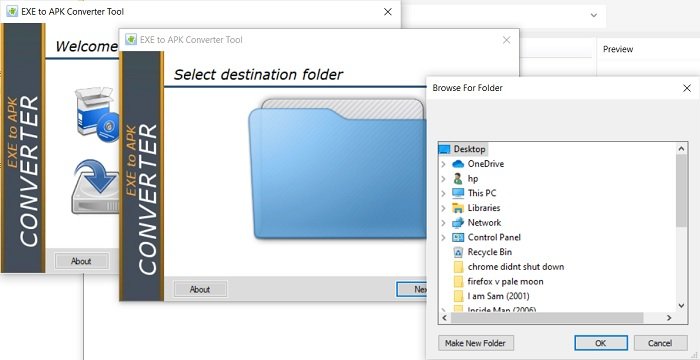The height and width of the screenshot is (360, 700).
Task: Click the Make New Folder button
Action: click(x=476, y=343)
